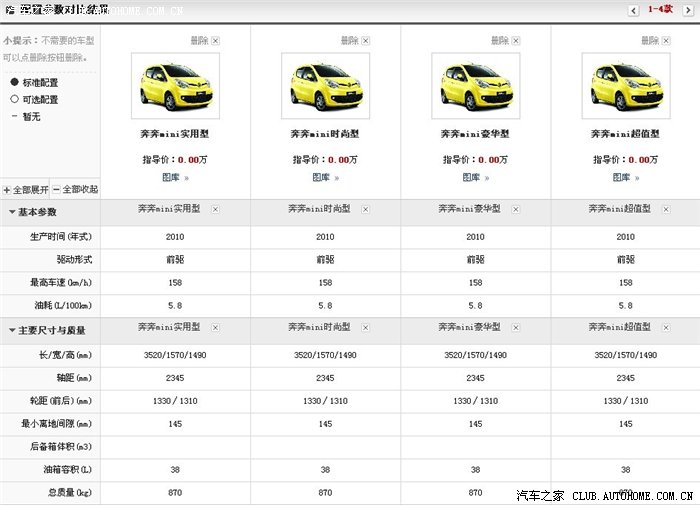
Task: Select the 可选配置 legend marker
Action: click(x=14, y=99)
